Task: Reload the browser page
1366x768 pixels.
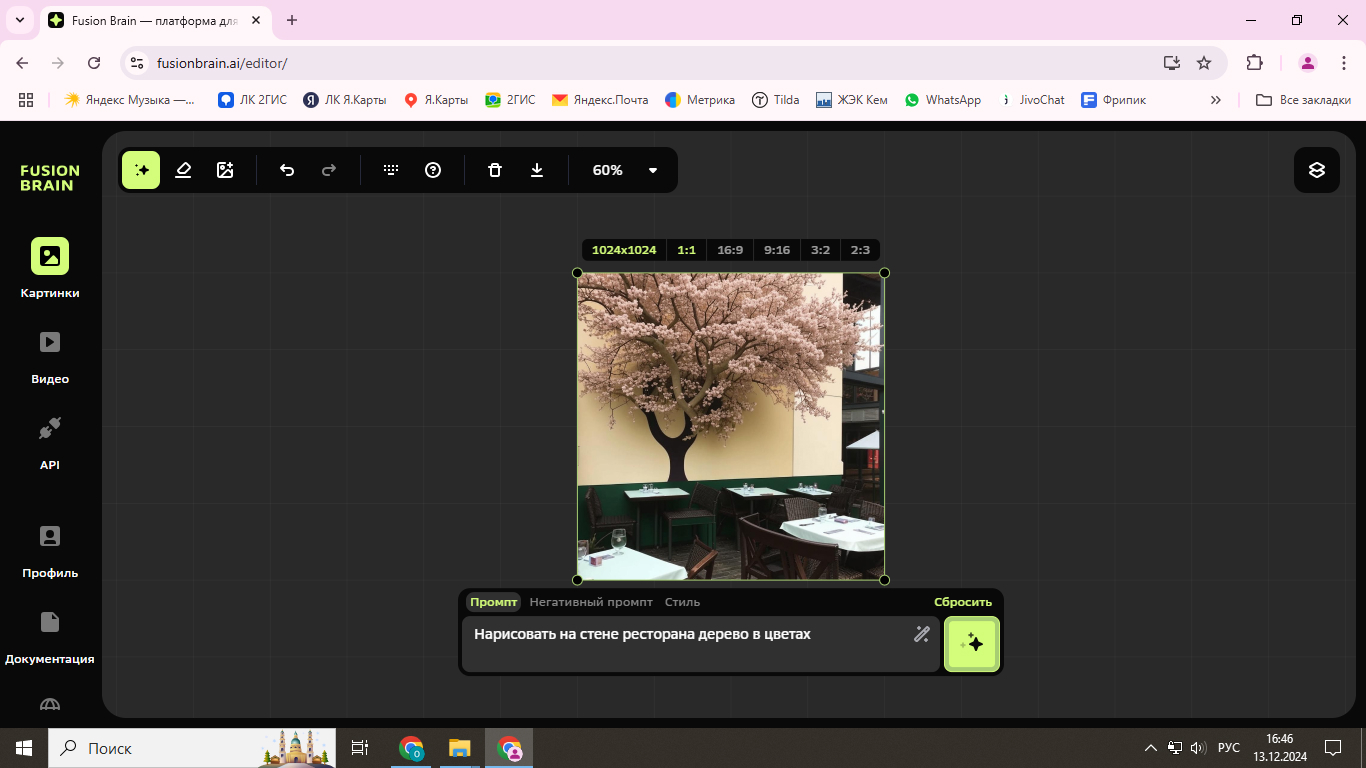Action: click(94, 63)
